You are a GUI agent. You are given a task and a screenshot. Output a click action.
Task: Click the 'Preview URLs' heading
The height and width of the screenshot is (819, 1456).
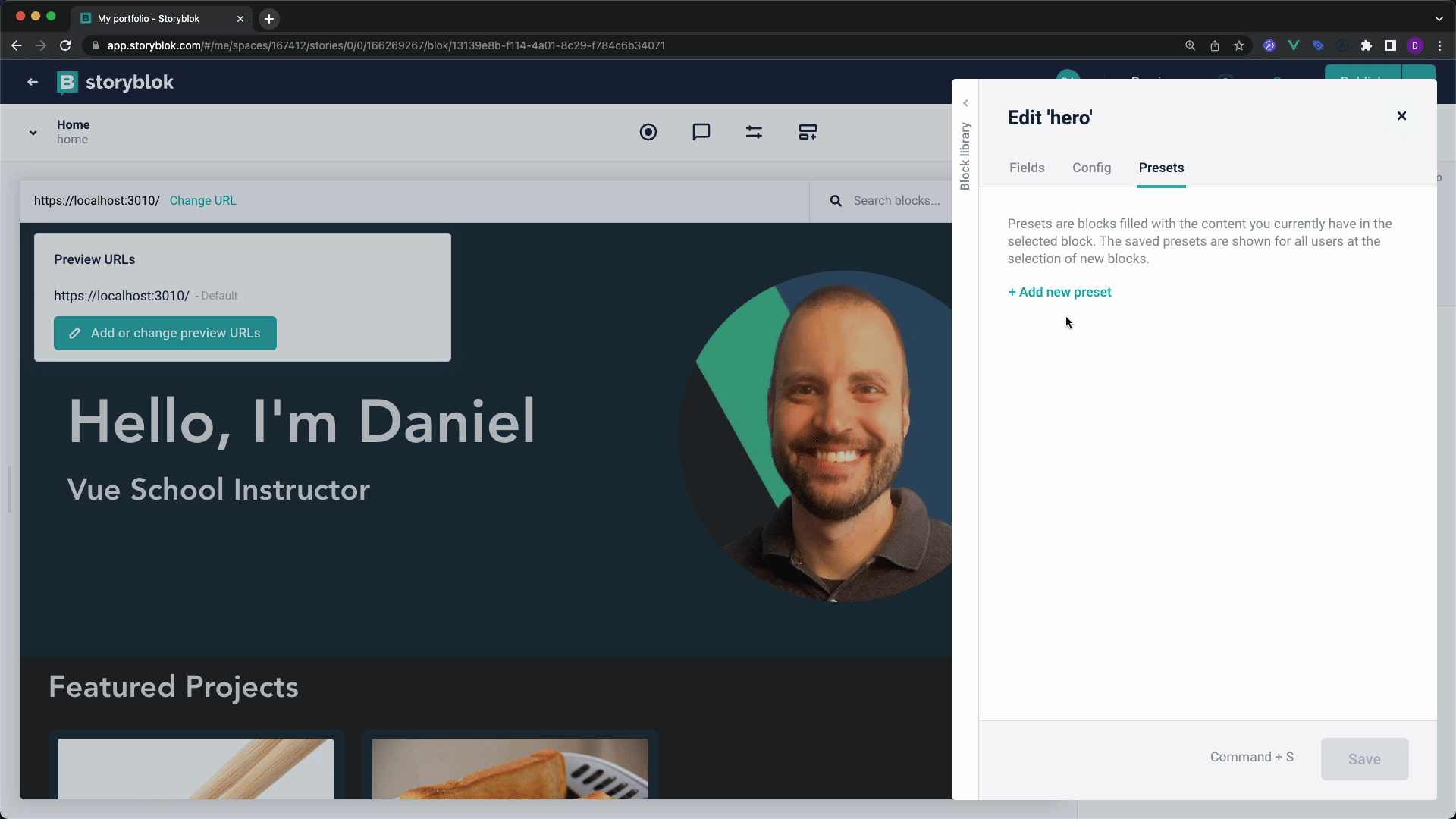[x=95, y=259]
